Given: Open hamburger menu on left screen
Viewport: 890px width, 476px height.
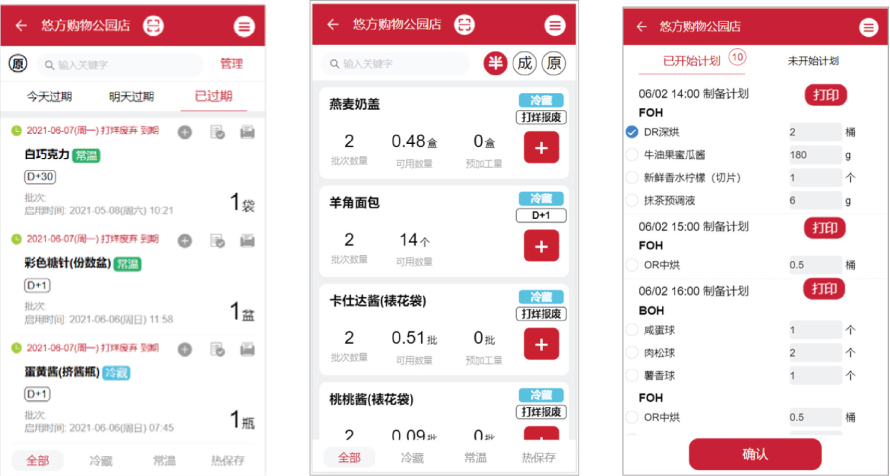Looking at the screenshot, I should (x=244, y=26).
